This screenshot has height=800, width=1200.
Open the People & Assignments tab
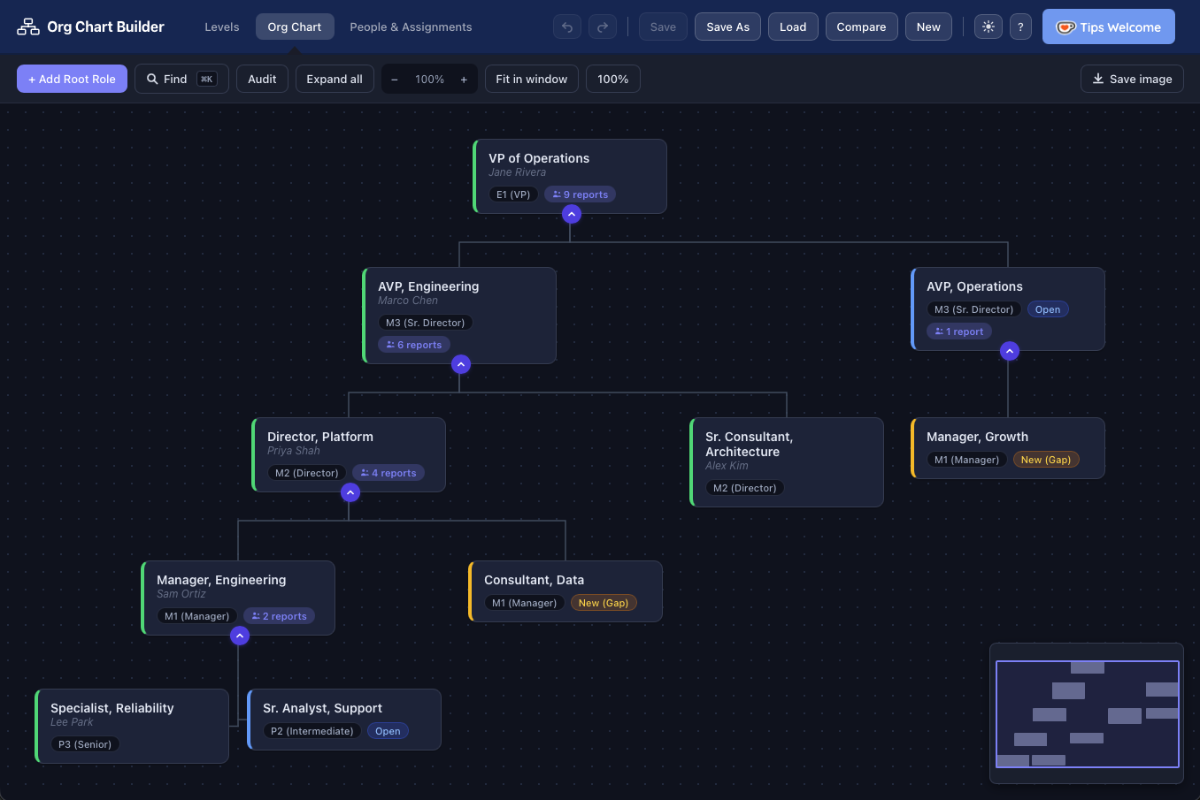coord(410,27)
